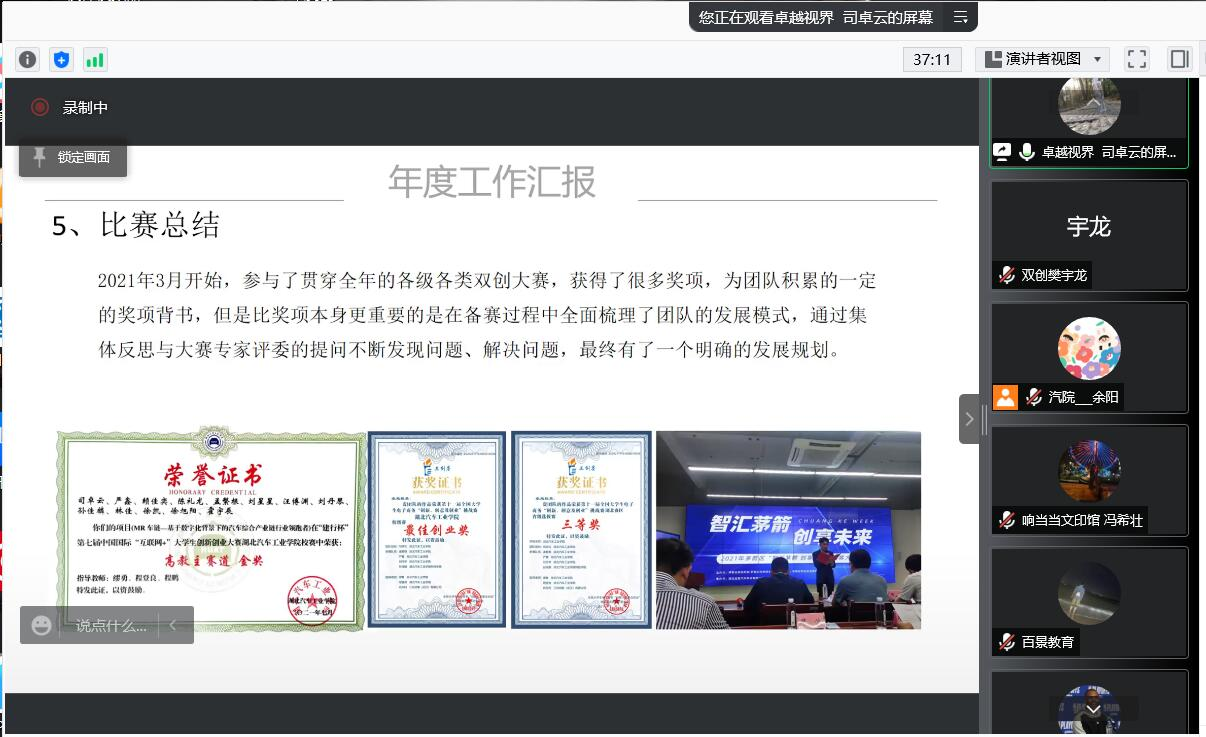
Task: Click the blue security shield icon
Action: (x=62, y=59)
